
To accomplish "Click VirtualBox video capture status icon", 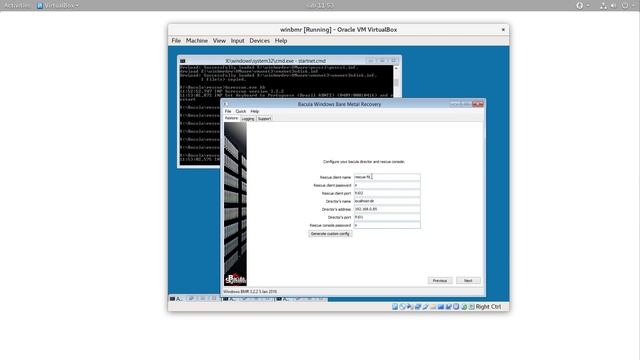I will tap(449, 307).
